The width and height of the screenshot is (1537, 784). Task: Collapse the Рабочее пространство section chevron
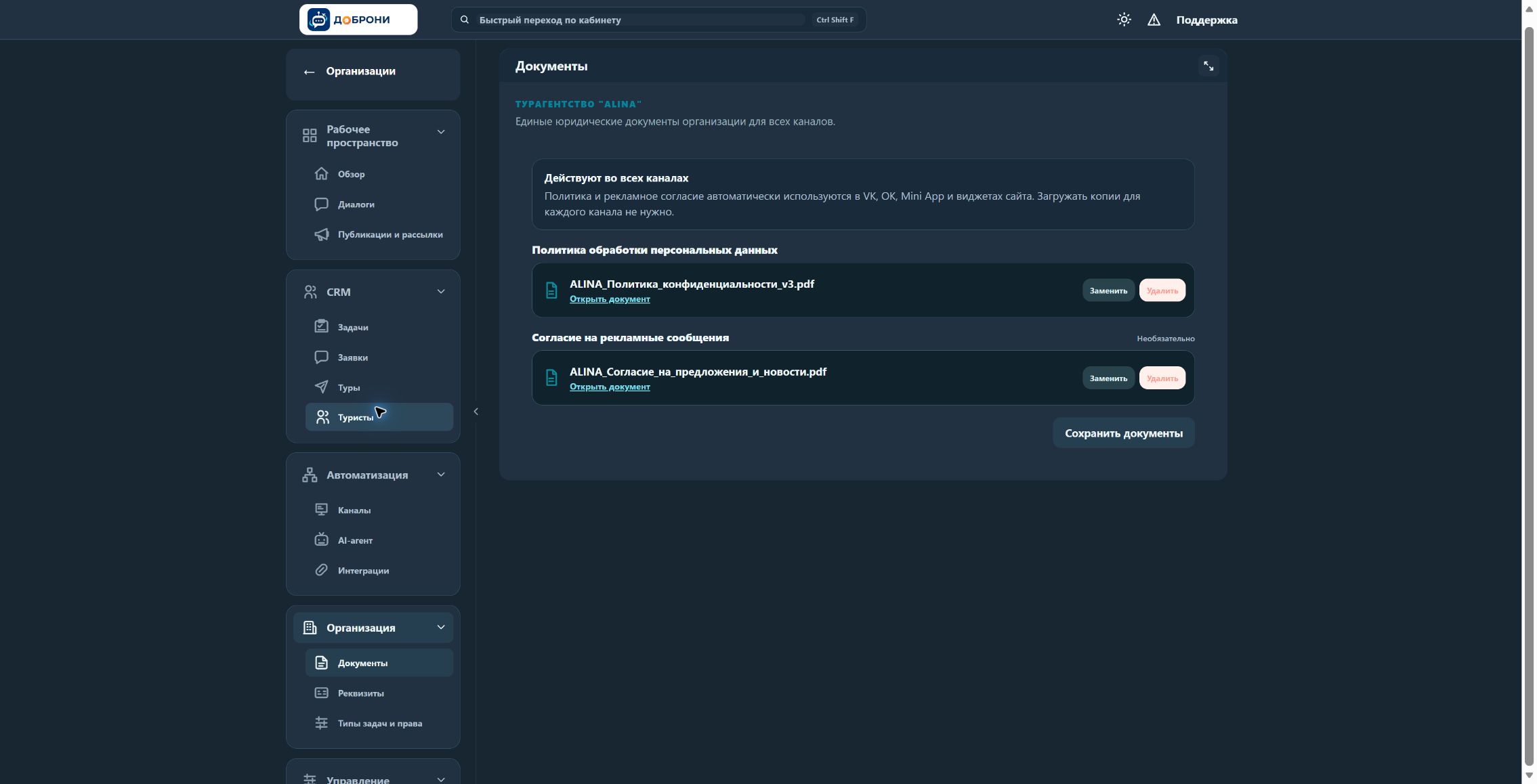point(441,132)
